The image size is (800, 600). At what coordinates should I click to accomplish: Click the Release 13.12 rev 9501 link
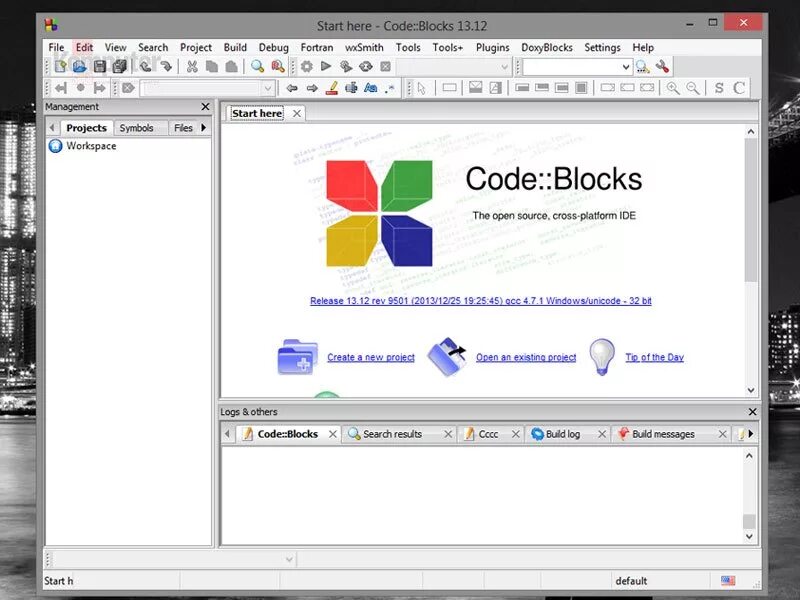[x=481, y=301]
